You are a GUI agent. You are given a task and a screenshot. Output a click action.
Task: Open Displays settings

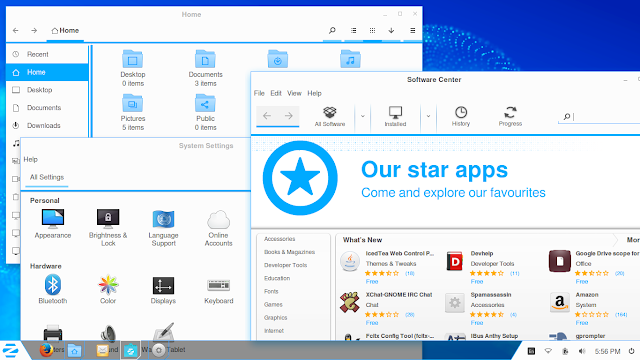pyautogui.click(x=163, y=289)
